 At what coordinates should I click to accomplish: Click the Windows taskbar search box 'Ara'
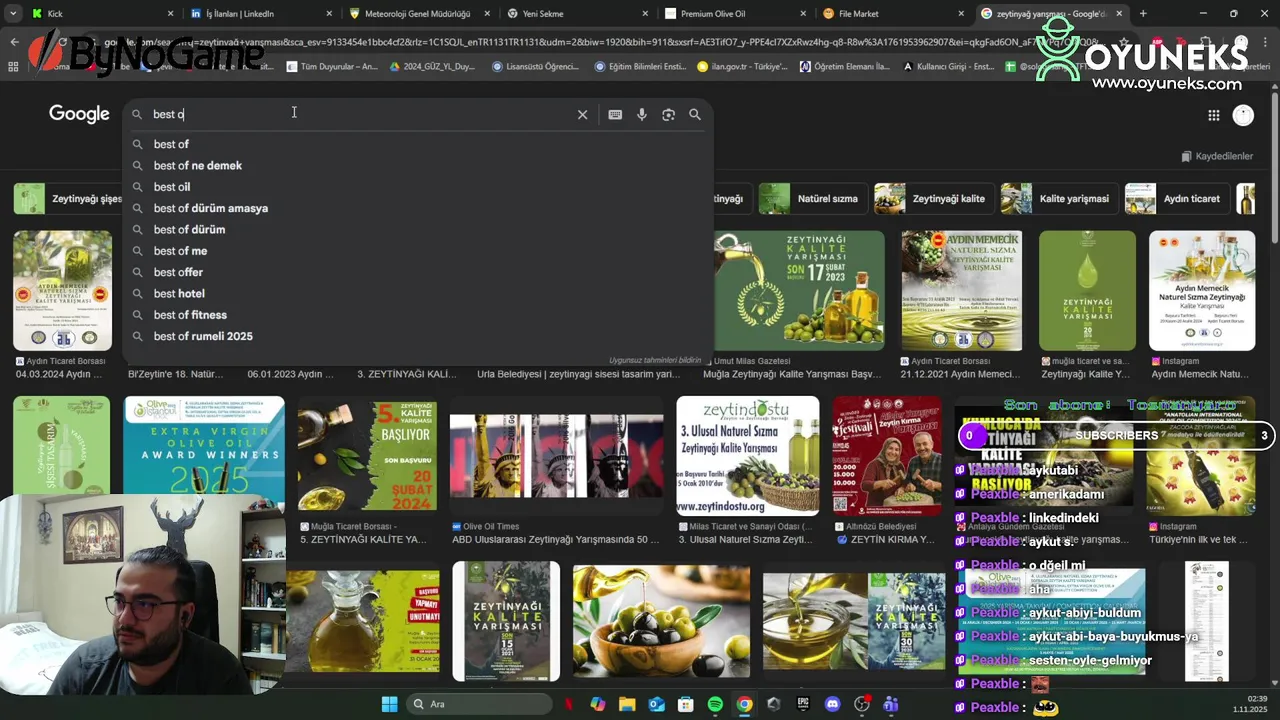pos(480,704)
